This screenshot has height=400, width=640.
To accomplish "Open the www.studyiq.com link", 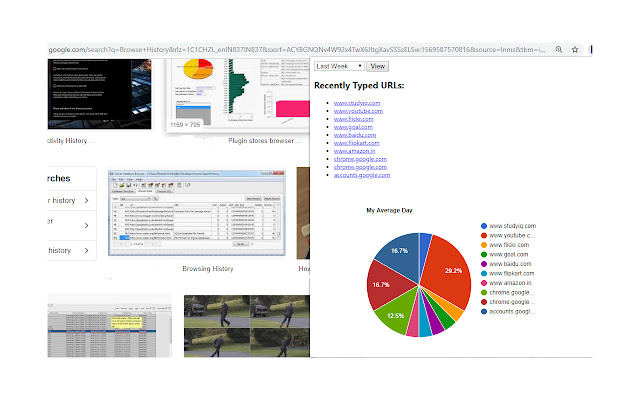I will point(357,103).
